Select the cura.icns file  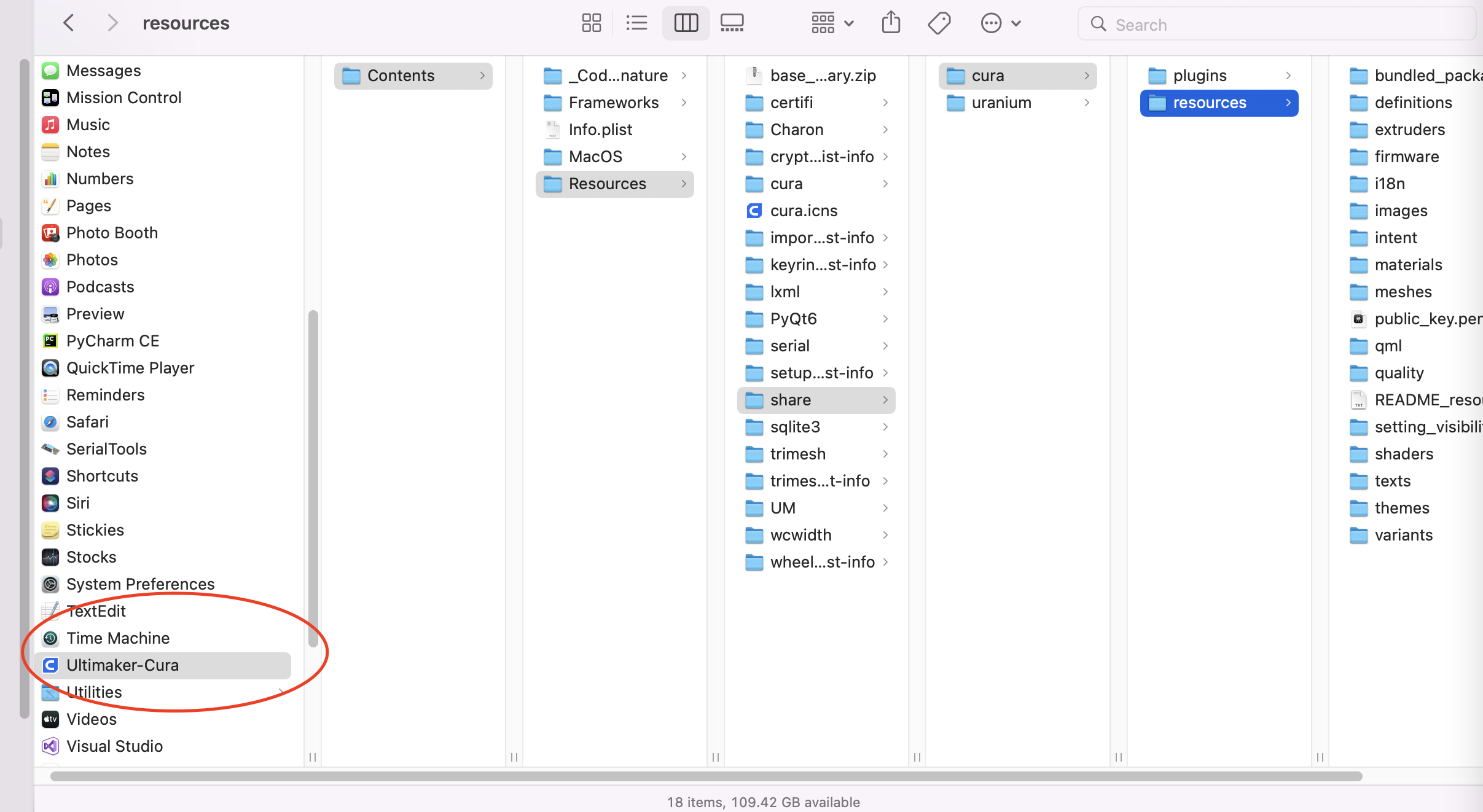point(803,211)
